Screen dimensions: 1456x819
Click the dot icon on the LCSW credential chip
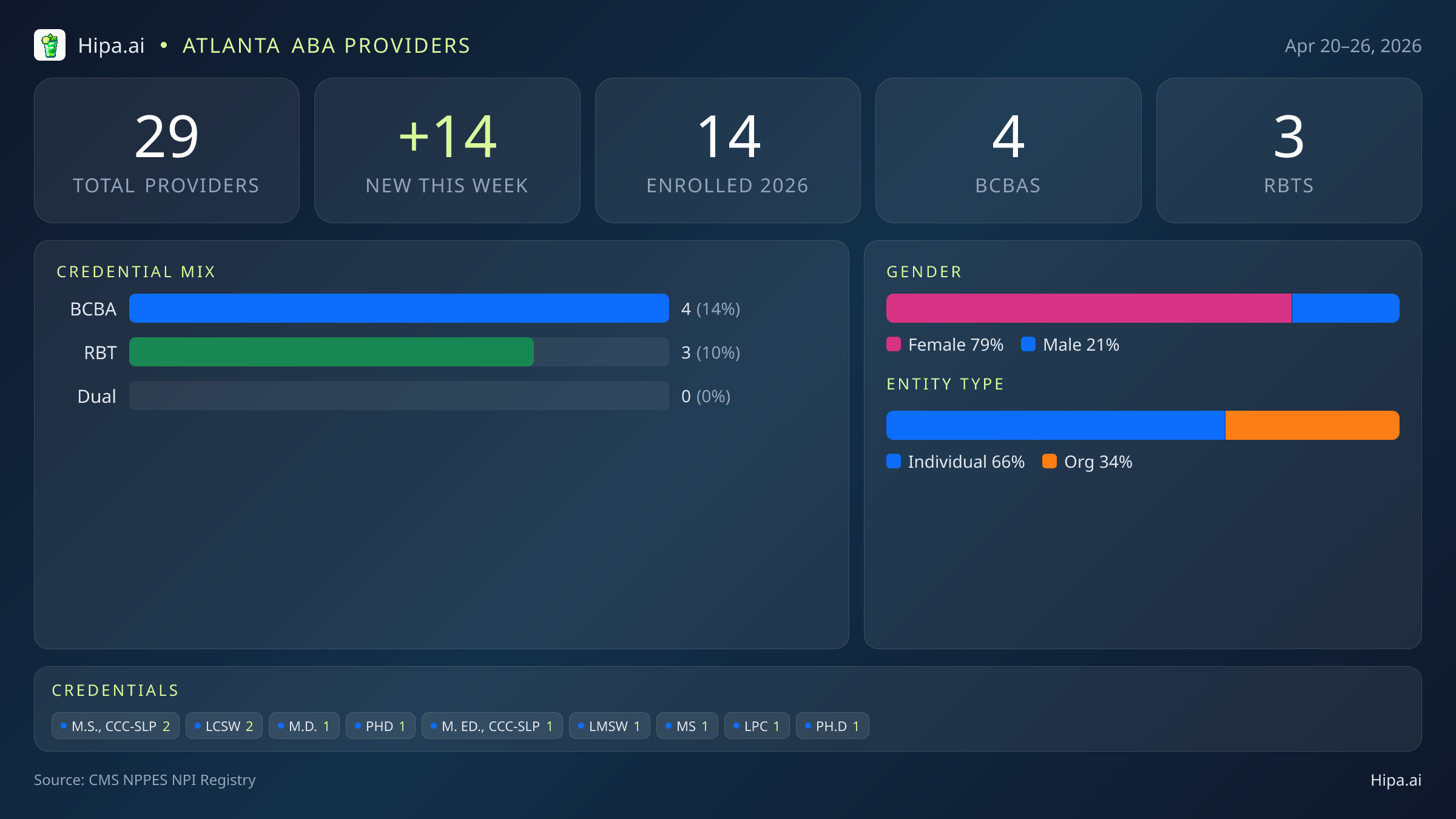pos(197,725)
